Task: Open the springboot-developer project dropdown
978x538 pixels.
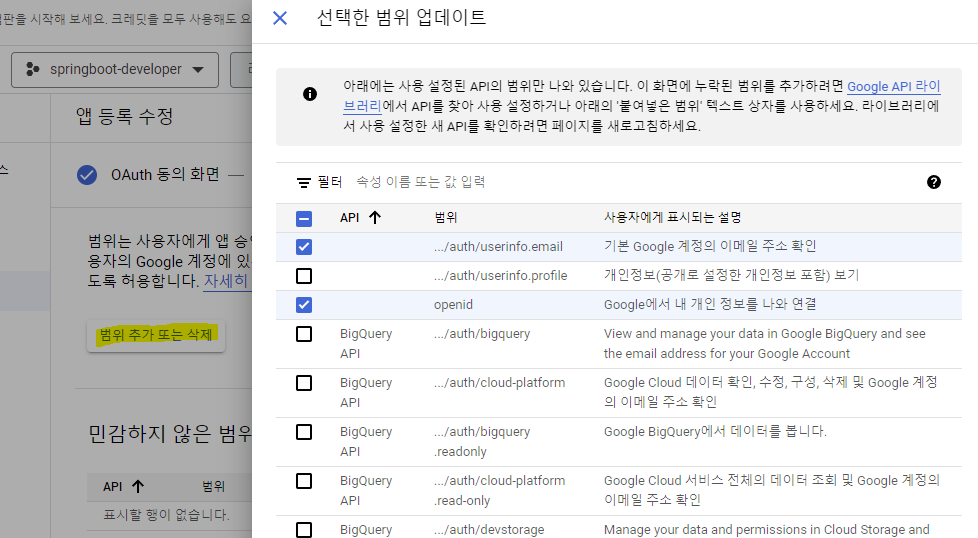Action: [115, 70]
